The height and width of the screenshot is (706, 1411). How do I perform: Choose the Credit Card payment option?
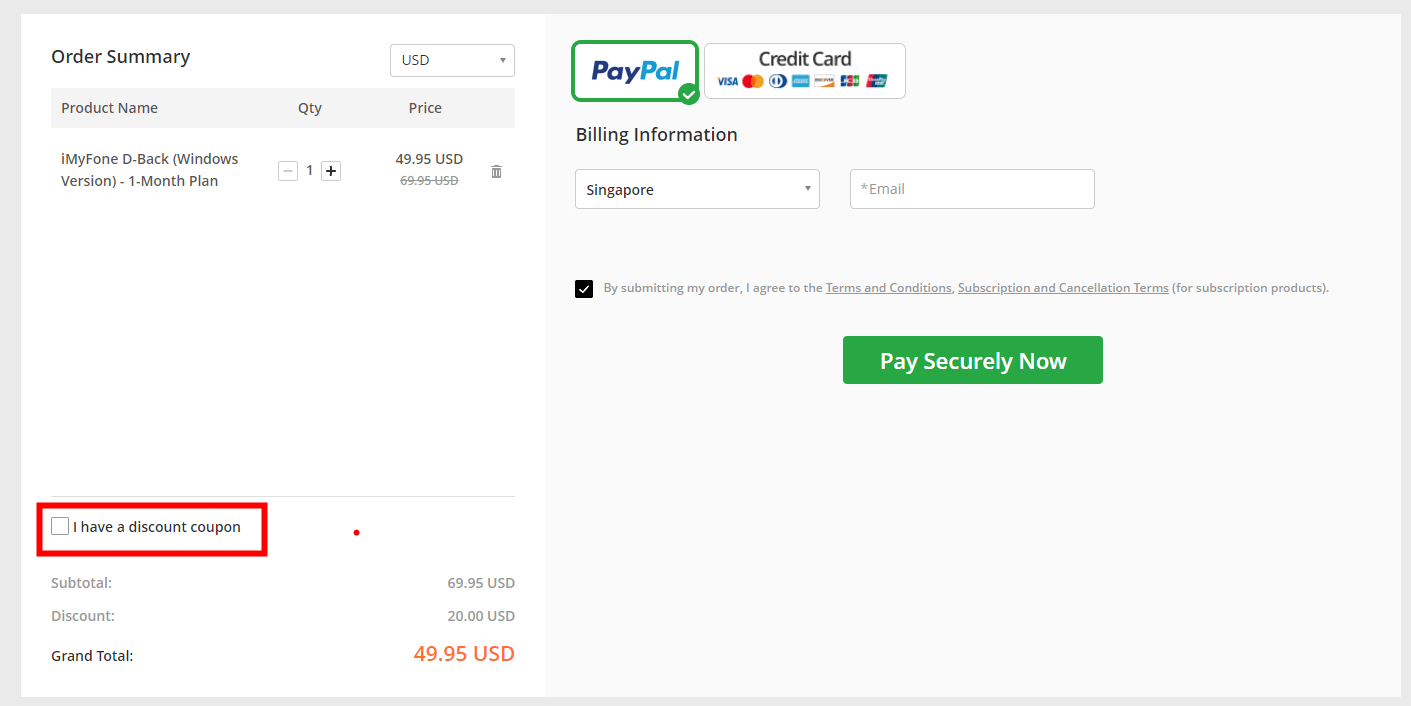(x=805, y=71)
